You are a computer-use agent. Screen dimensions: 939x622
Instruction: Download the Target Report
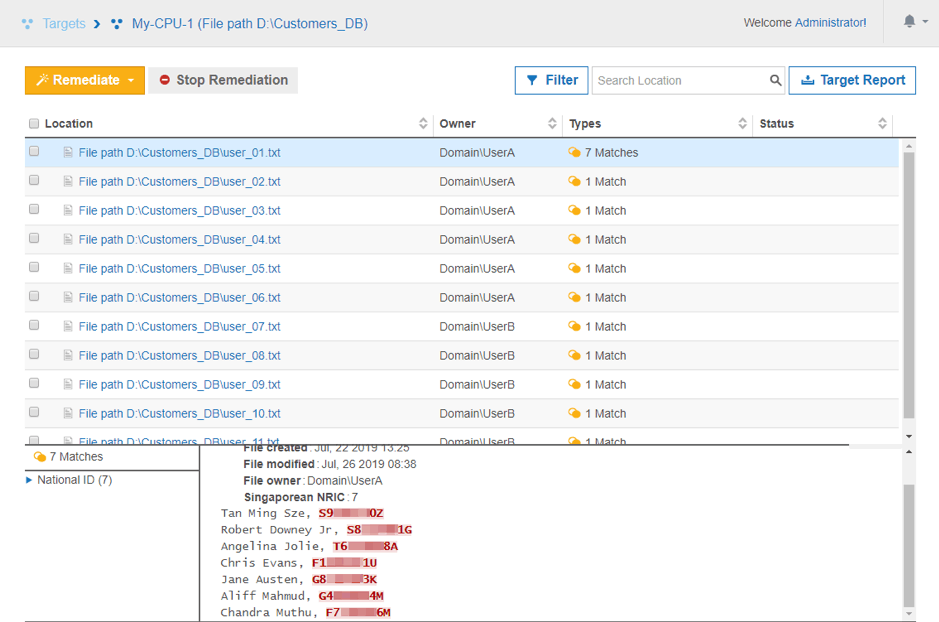[x=852, y=80]
